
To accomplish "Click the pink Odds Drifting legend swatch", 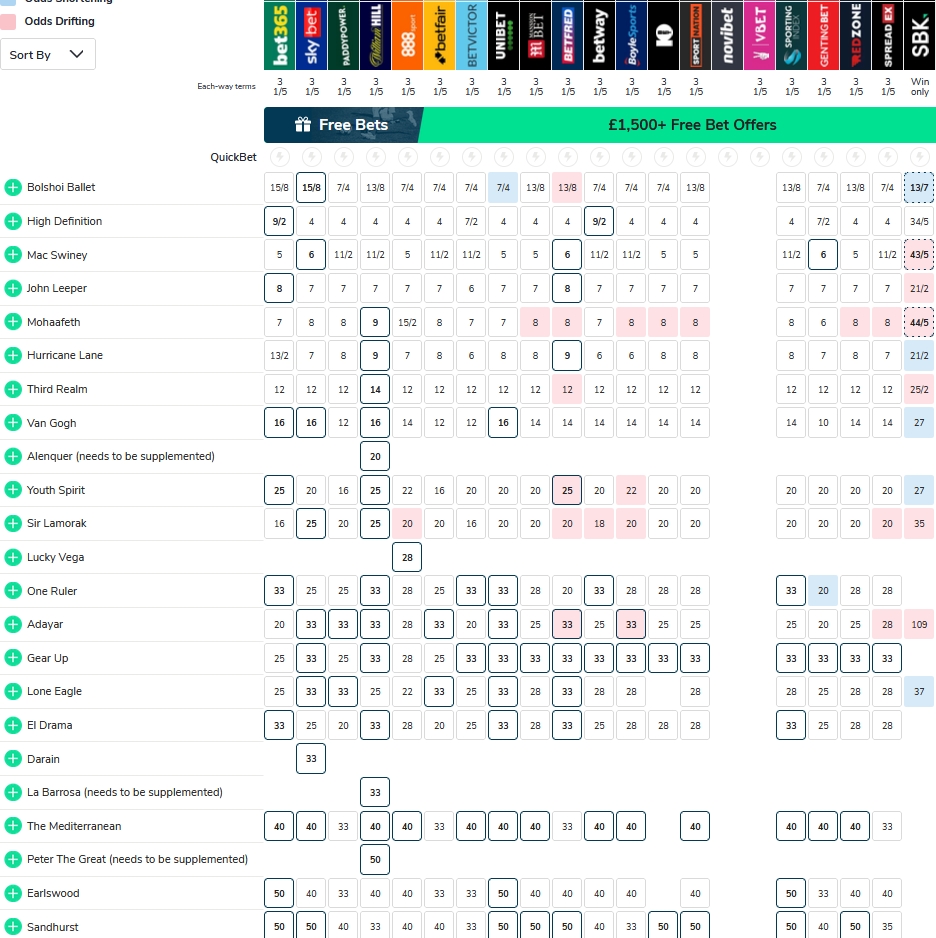I will pos(8,21).
